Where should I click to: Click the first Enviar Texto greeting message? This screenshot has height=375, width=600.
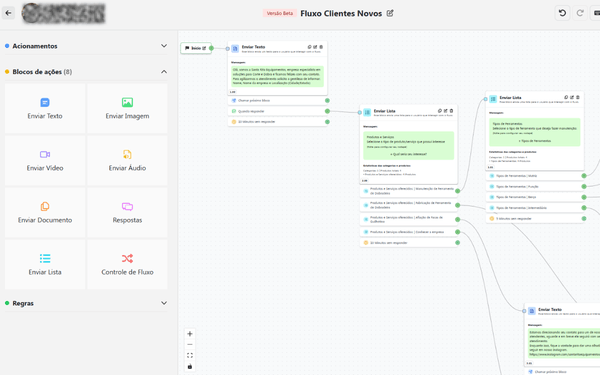click(x=277, y=76)
